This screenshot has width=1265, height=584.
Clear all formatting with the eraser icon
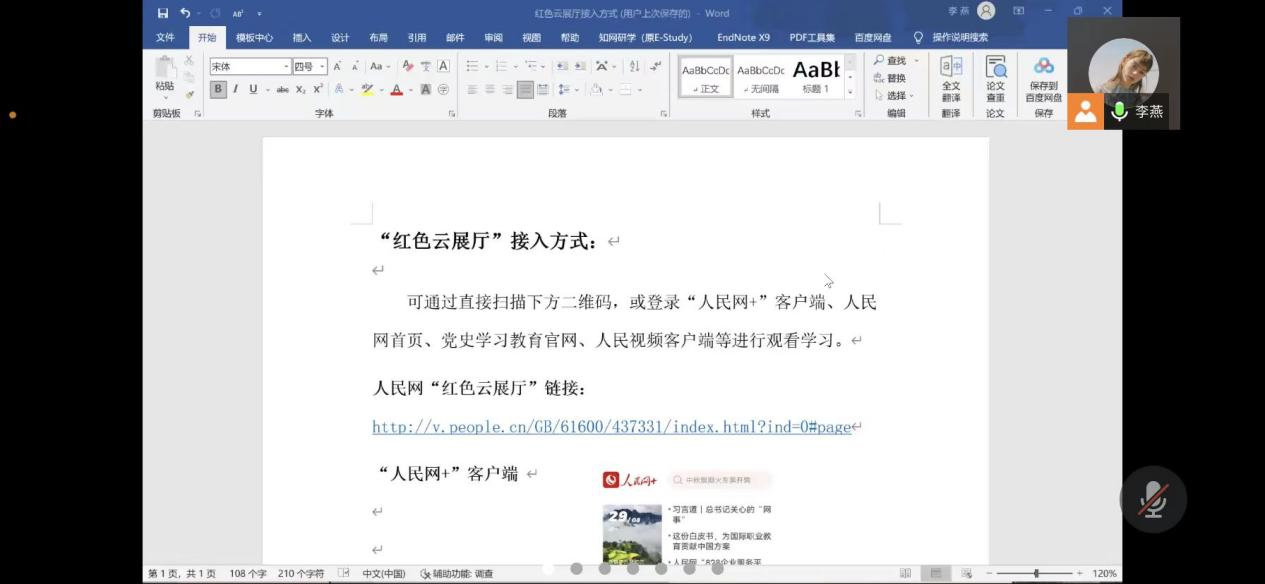pos(407,66)
